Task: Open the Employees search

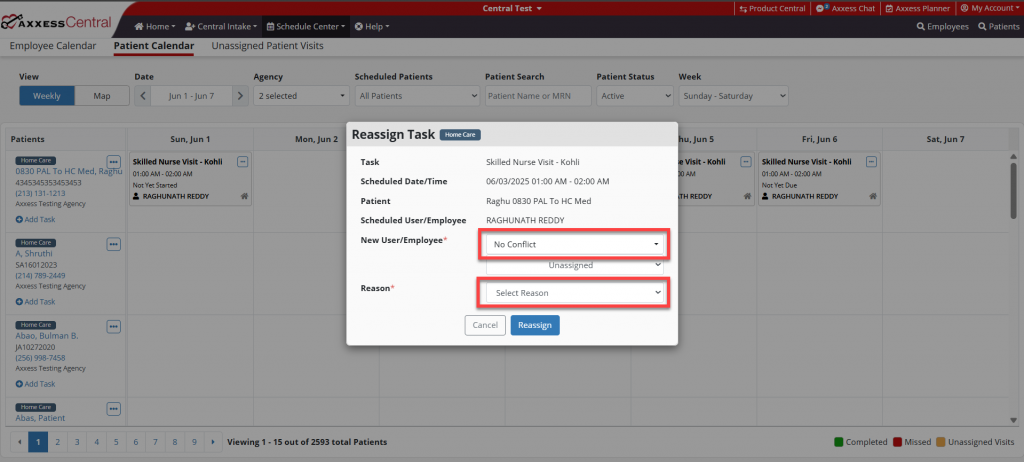Action: (942, 27)
